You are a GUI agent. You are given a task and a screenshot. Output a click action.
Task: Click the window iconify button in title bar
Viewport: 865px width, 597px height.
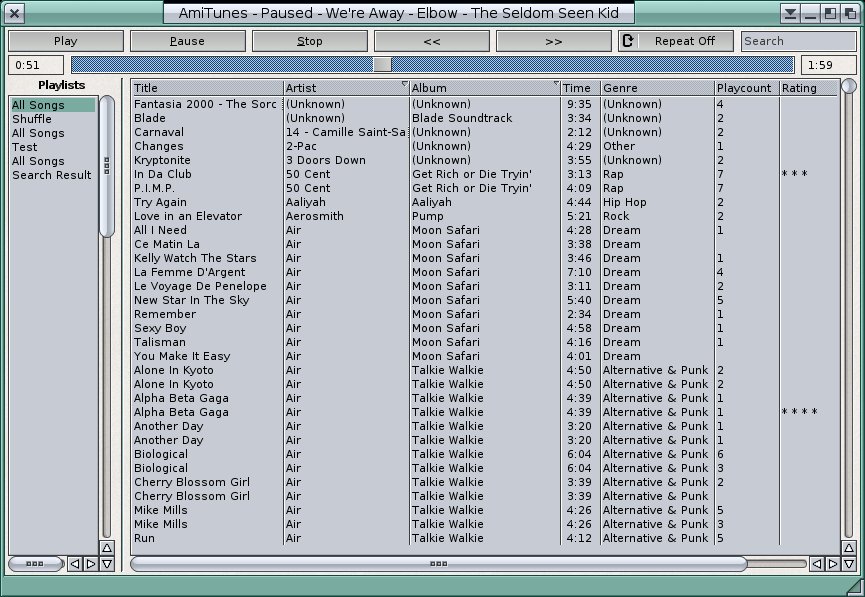pos(810,14)
